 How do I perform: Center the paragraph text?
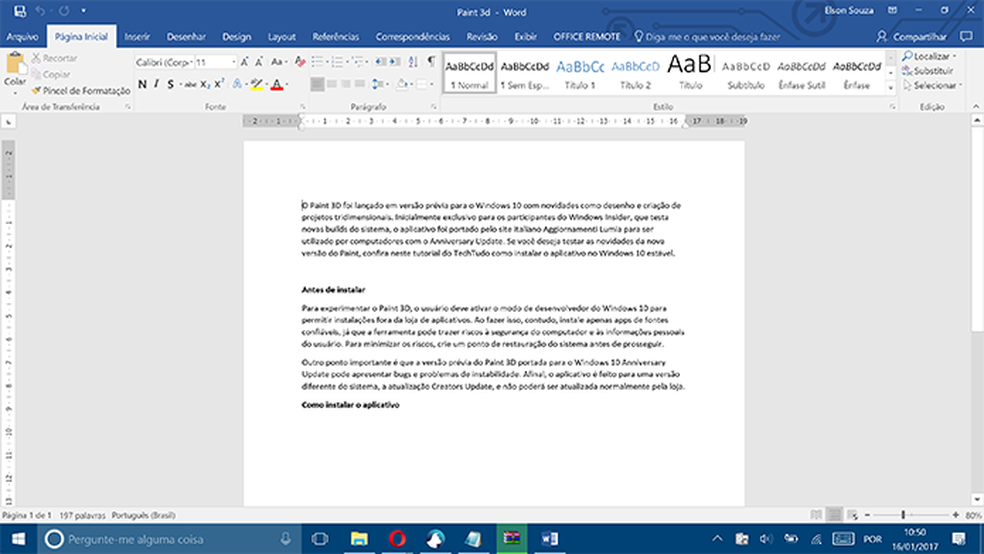(x=331, y=84)
